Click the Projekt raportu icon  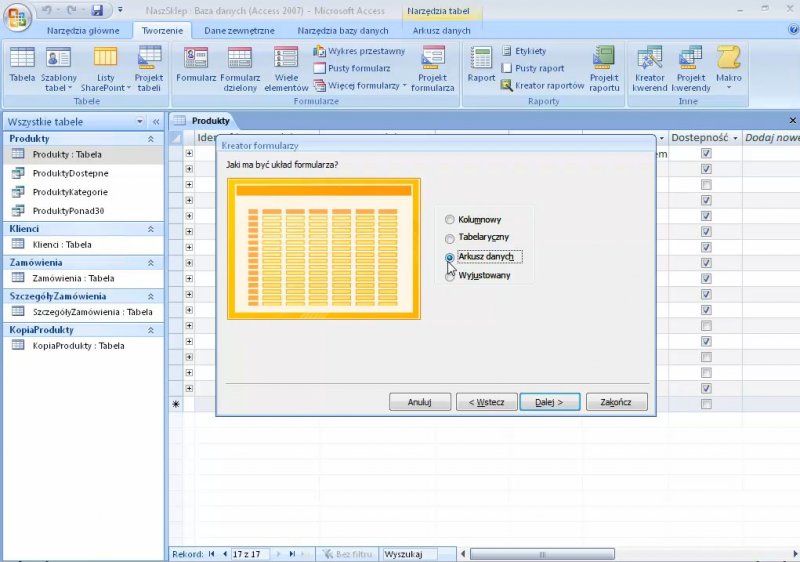click(x=604, y=67)
